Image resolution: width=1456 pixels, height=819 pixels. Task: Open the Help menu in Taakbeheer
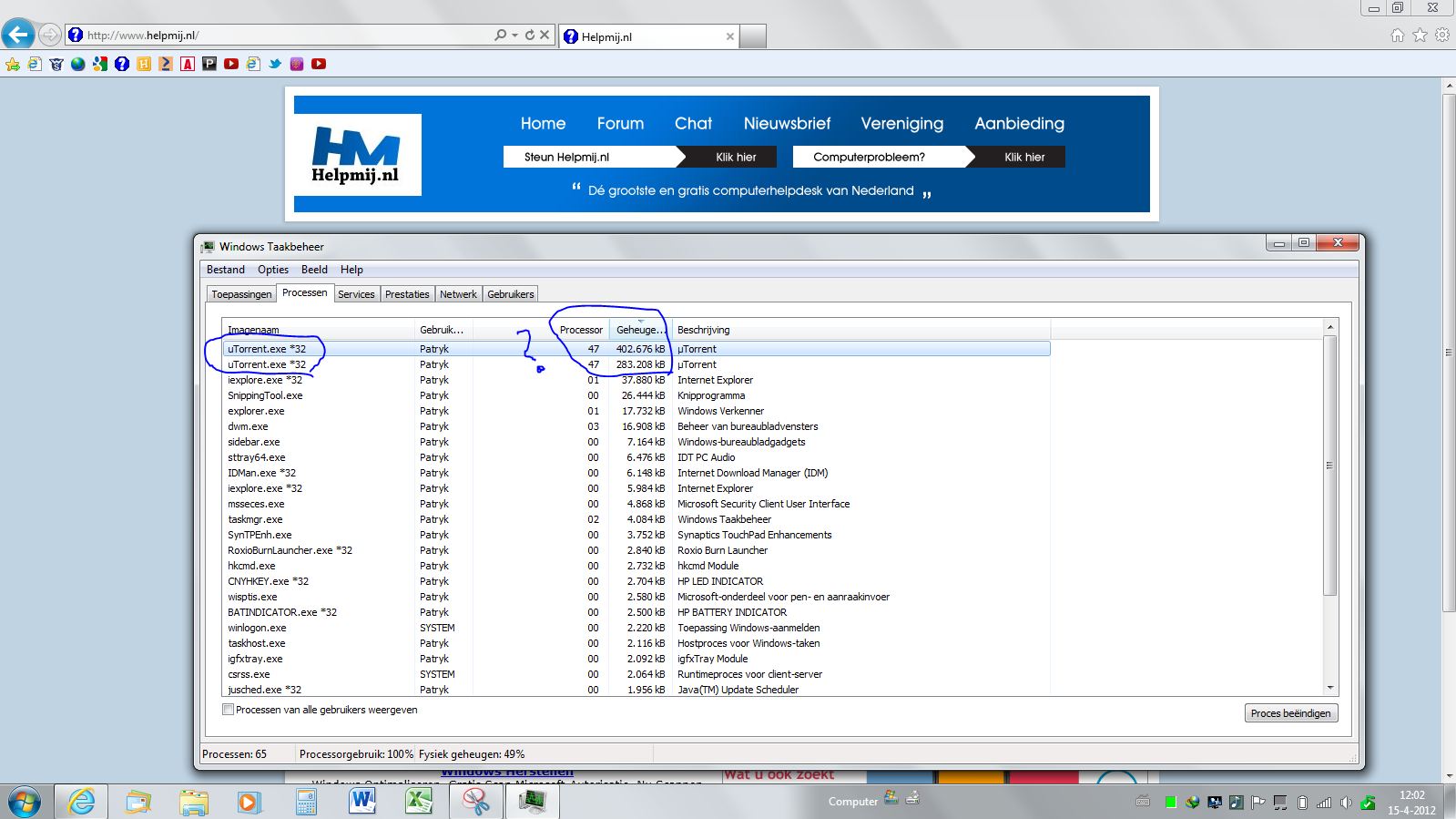point(351,270)
